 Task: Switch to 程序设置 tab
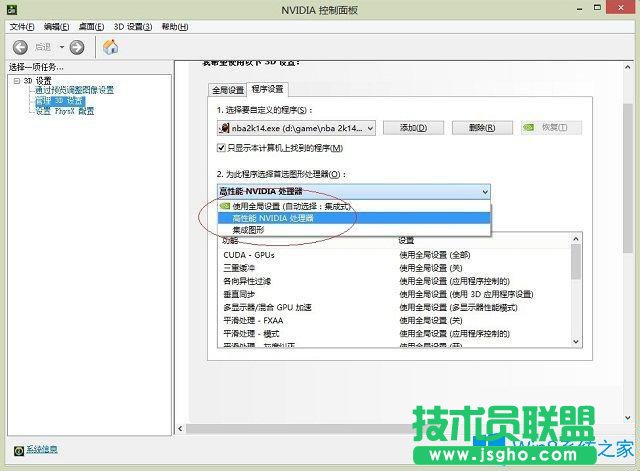coord(267,89)
